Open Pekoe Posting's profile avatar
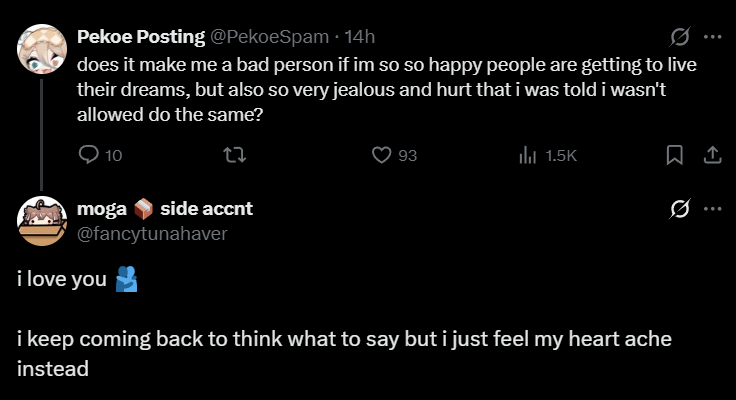This screenshot has height=400, width=736. [41, 49]
